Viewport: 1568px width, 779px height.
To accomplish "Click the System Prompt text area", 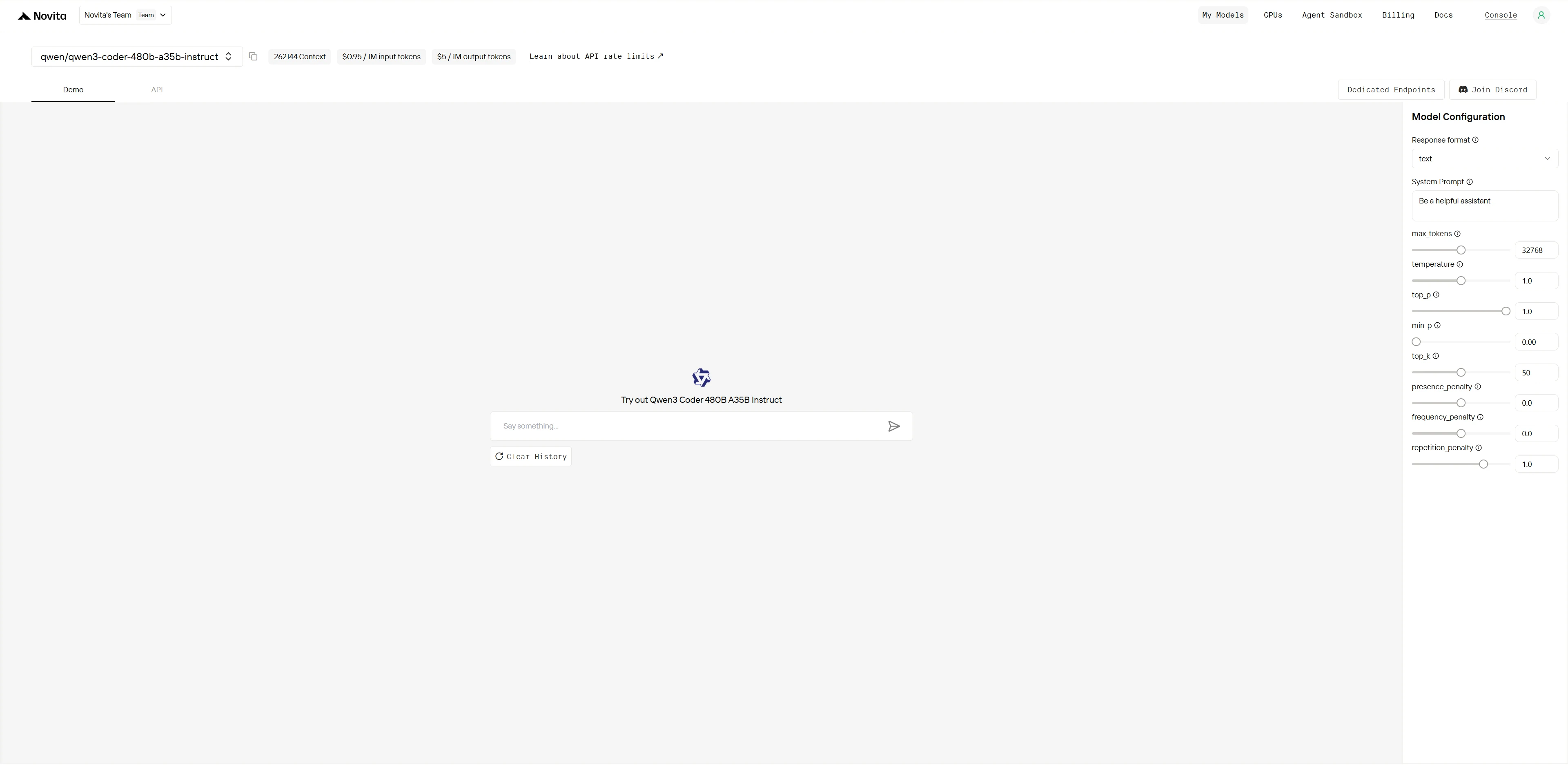I will (x=1485, y=206).
